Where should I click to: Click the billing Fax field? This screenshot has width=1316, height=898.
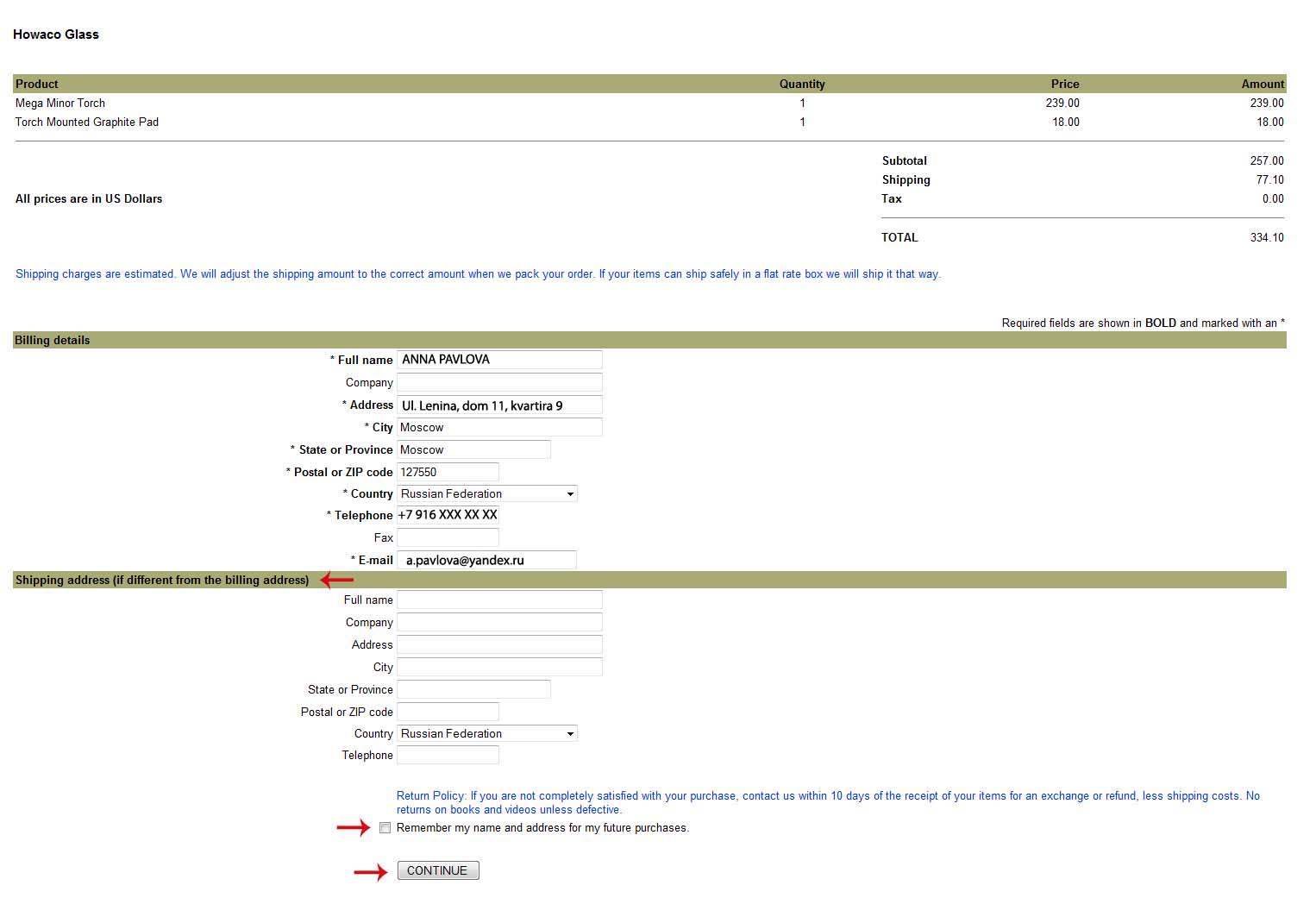pos(448,537)
